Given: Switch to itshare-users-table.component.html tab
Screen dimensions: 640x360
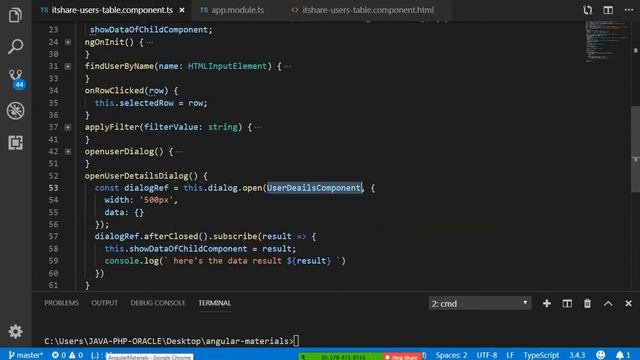Looking at the screenshot, I should pyautogui.click(x=363, y=10).
